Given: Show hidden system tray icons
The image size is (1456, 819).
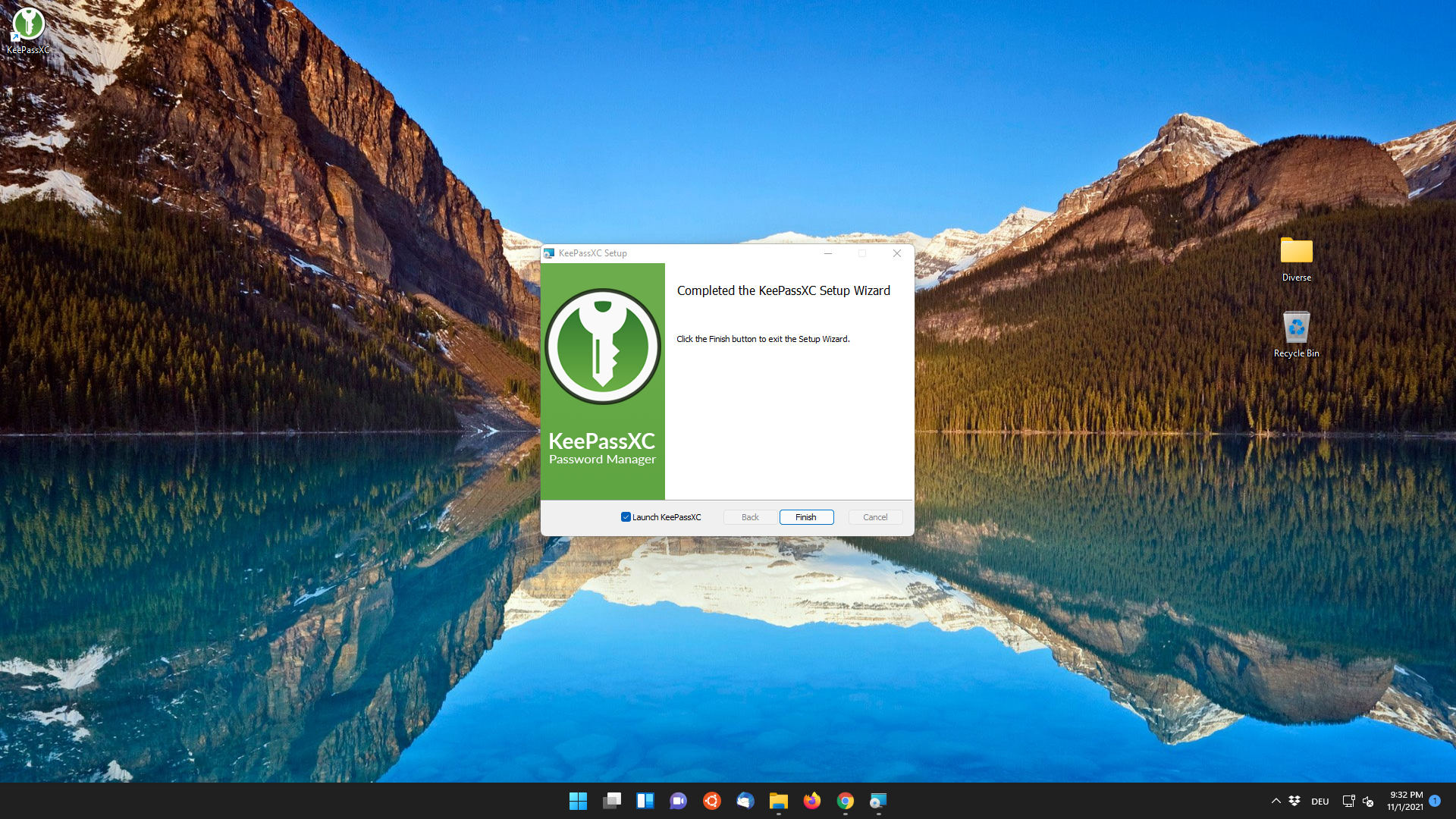Looking at the screenshot, I should 1276,801.
